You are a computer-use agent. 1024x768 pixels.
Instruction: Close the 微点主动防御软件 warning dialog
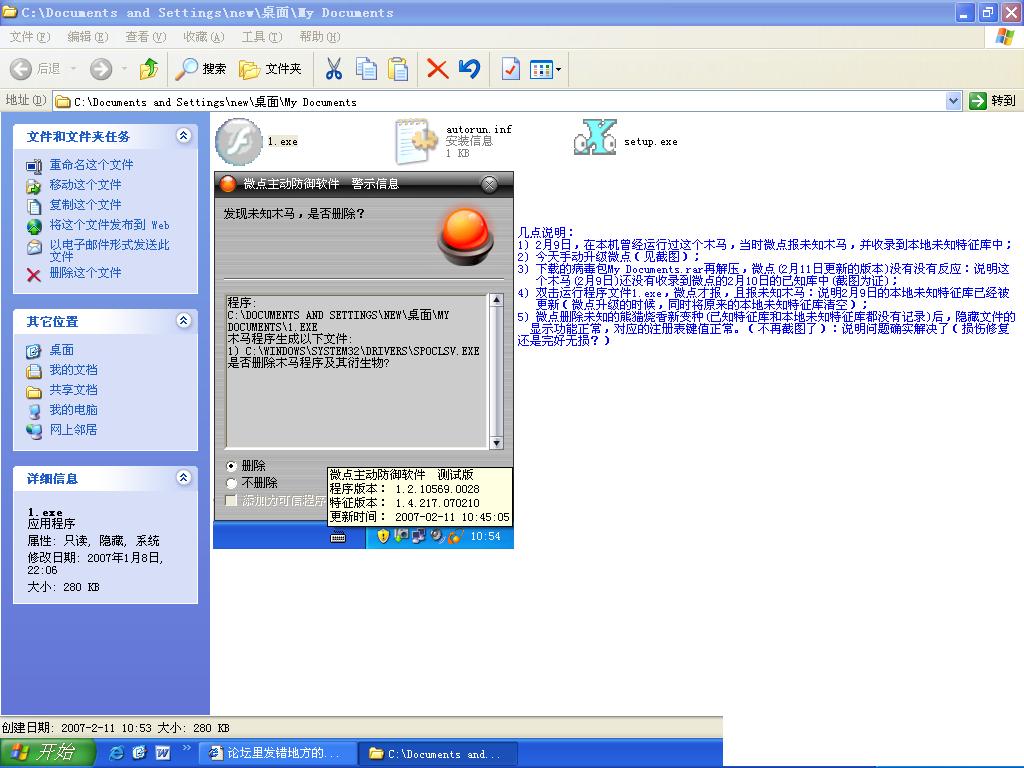(x=489, y=184)
